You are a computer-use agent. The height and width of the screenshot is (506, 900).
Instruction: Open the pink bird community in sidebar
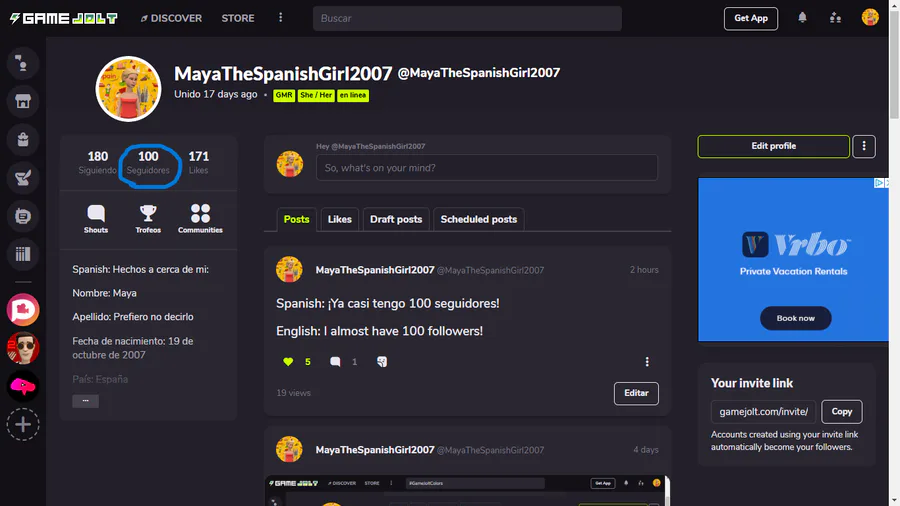click(23, 386)
